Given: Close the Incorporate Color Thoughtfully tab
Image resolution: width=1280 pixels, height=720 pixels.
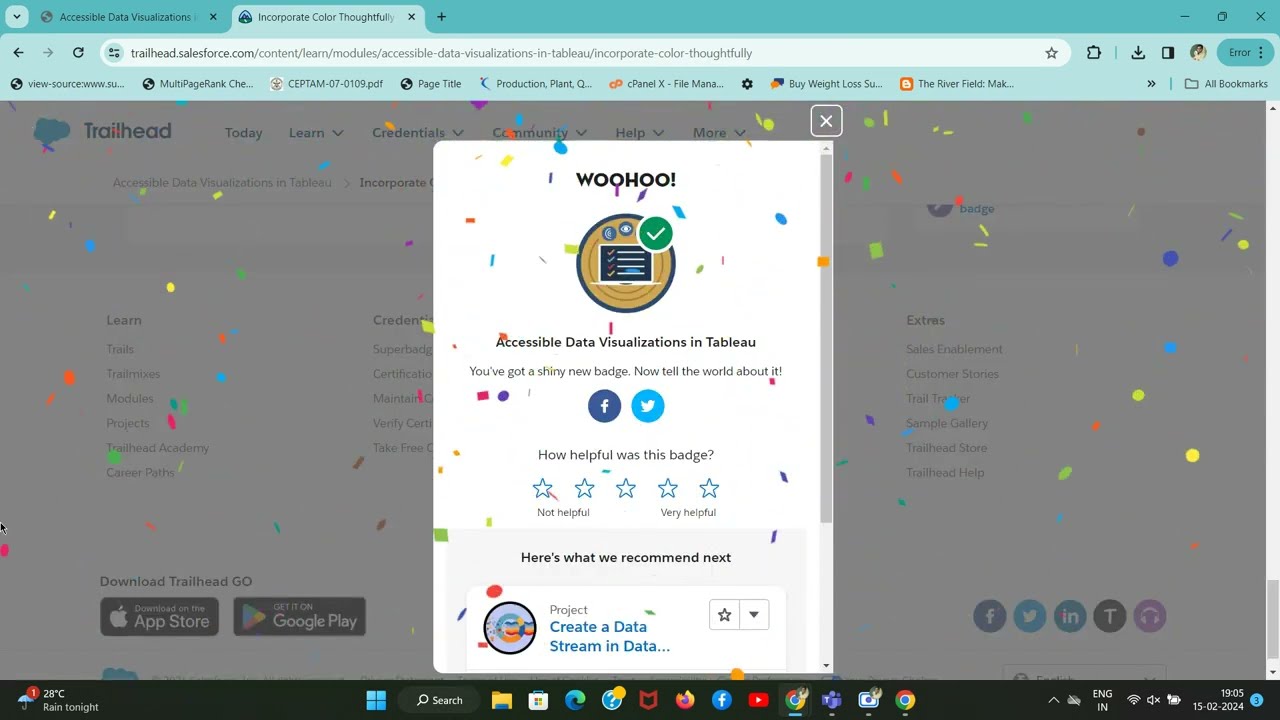Looking at the screenshot, I should (x=411, y=17).
